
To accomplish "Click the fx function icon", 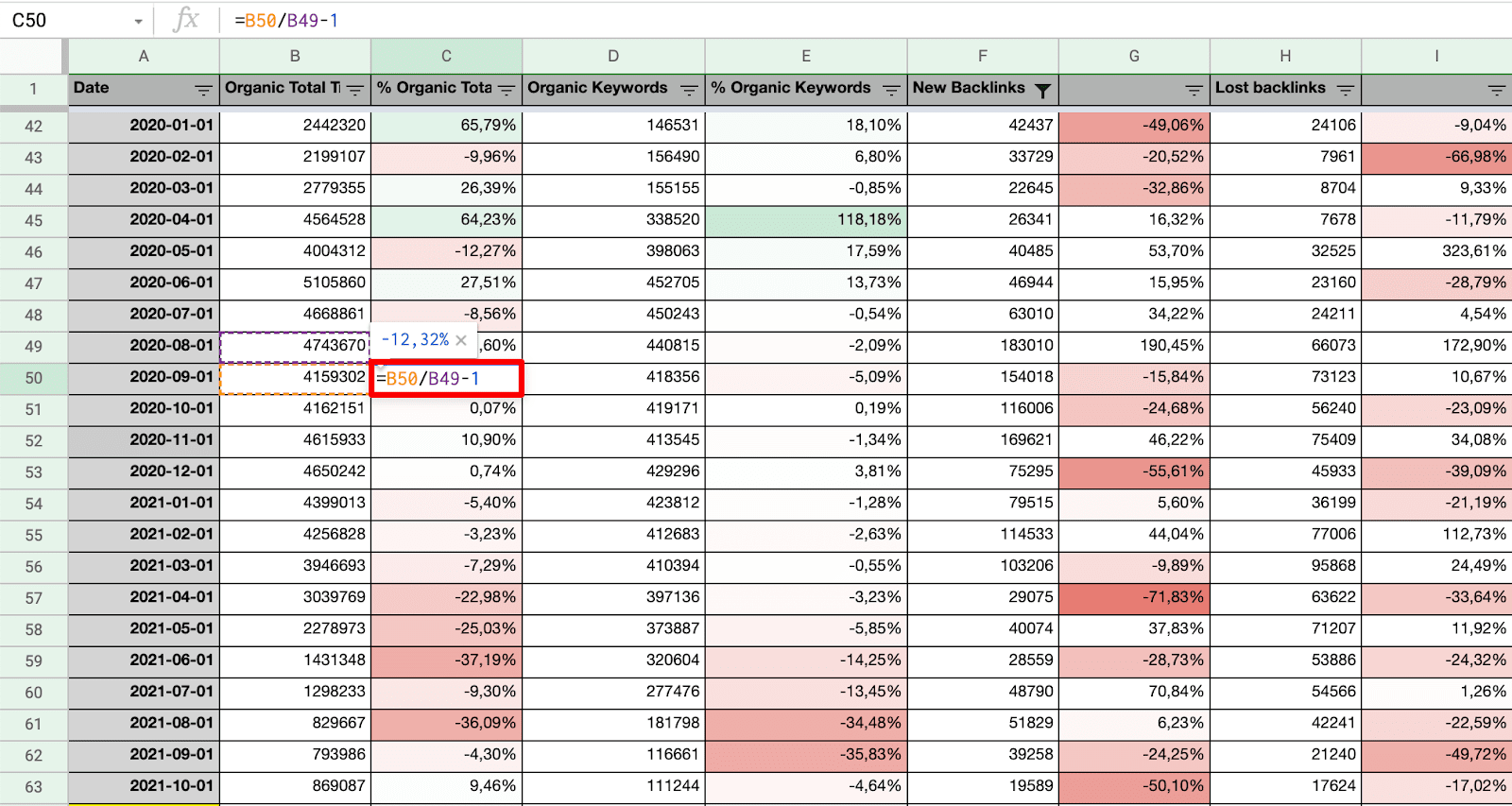I will 186,20.
